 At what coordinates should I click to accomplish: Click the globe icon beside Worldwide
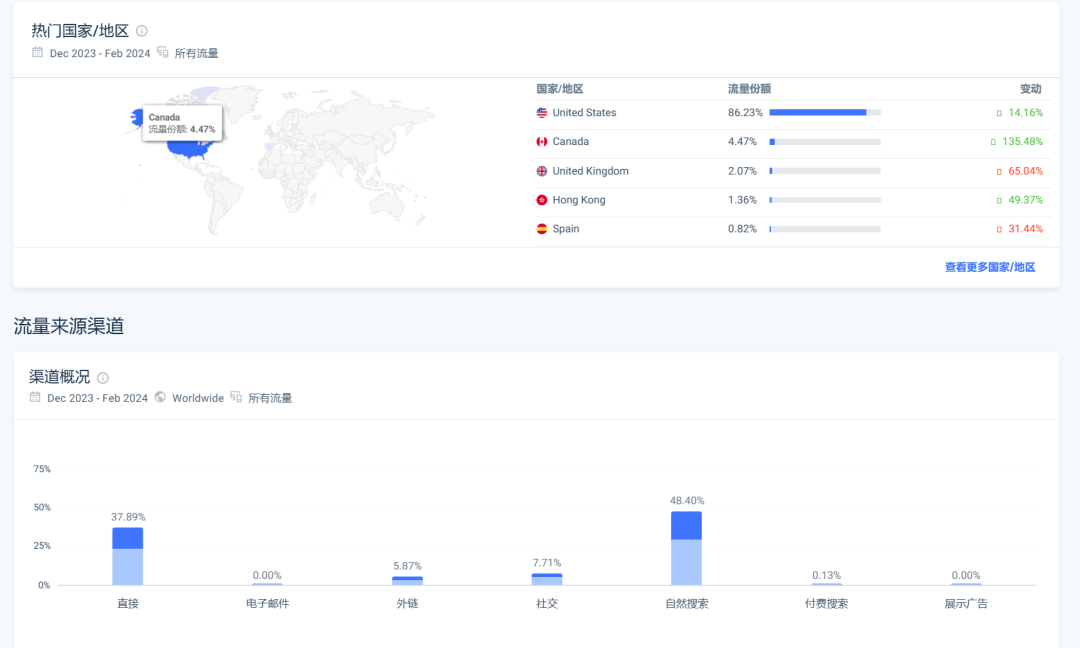tap(160, 397)
